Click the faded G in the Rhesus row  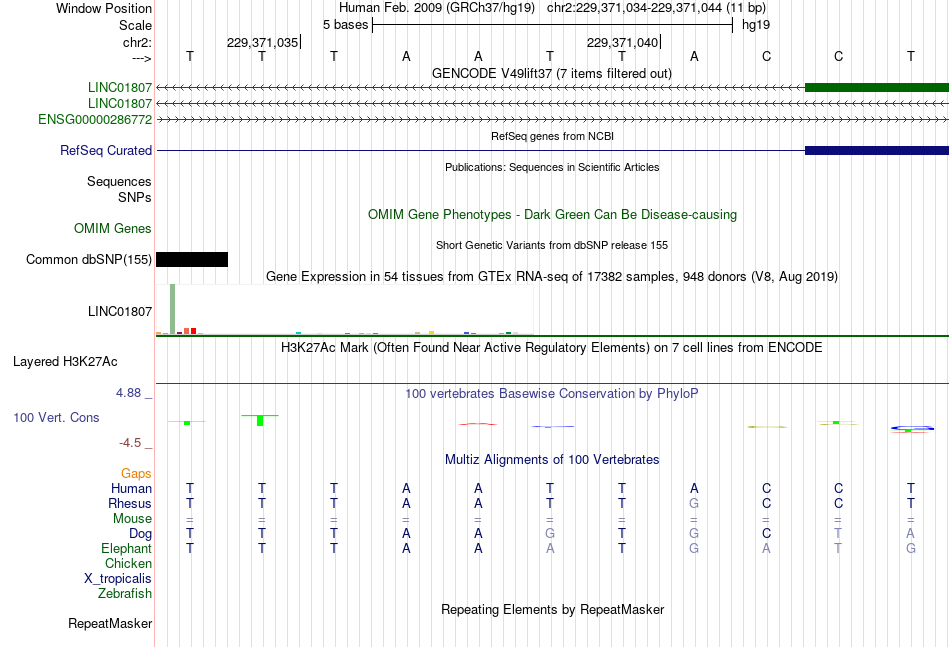coord(694,503)
